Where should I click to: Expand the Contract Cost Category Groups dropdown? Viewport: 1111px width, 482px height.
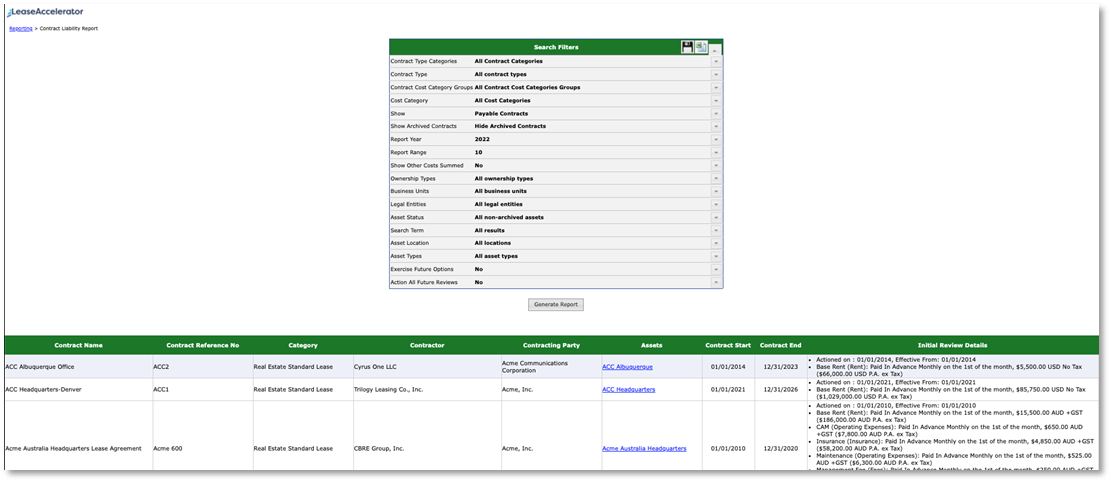[x=716, y=87]
